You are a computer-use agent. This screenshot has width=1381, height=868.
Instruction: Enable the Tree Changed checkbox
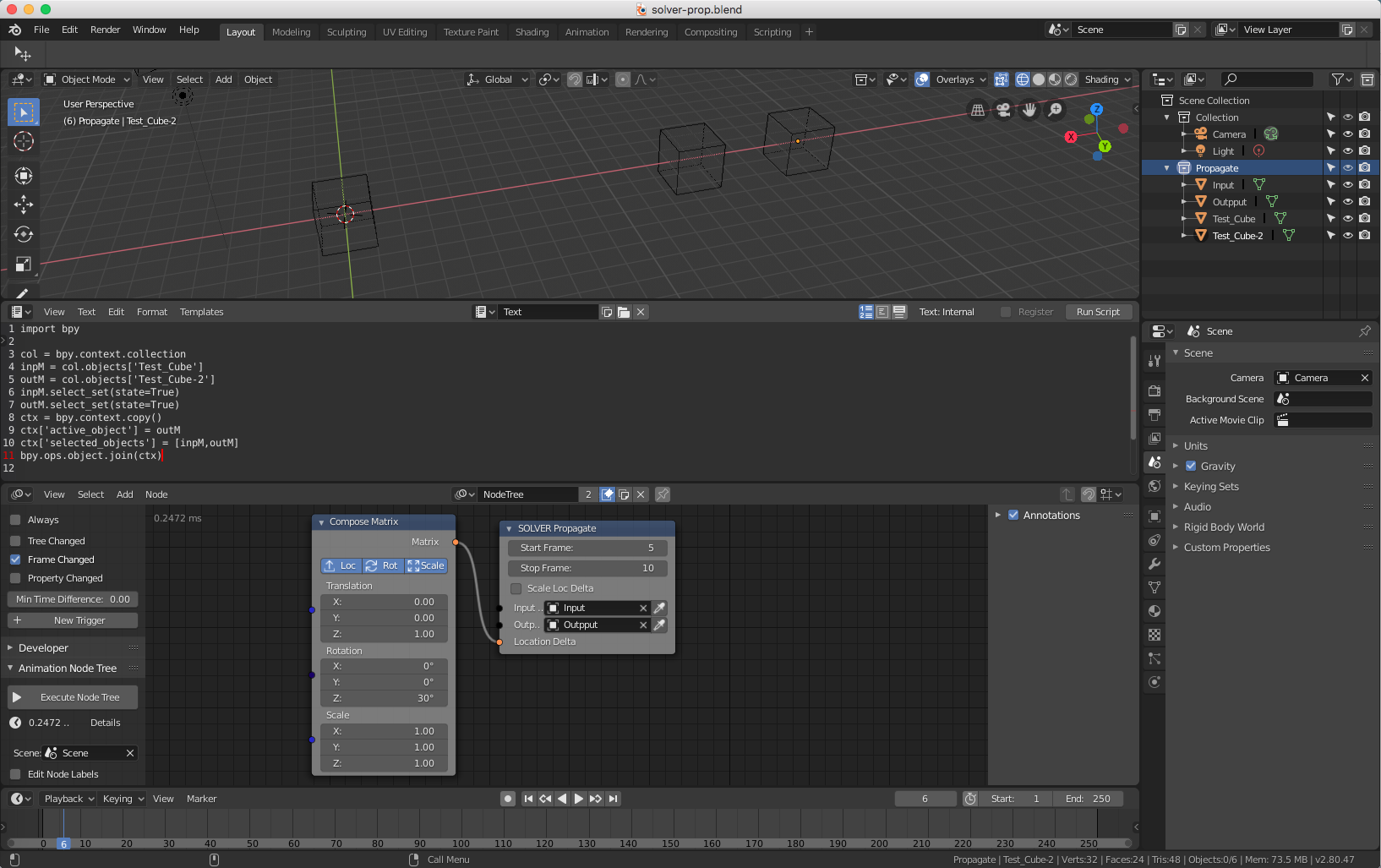pos(15,541)
